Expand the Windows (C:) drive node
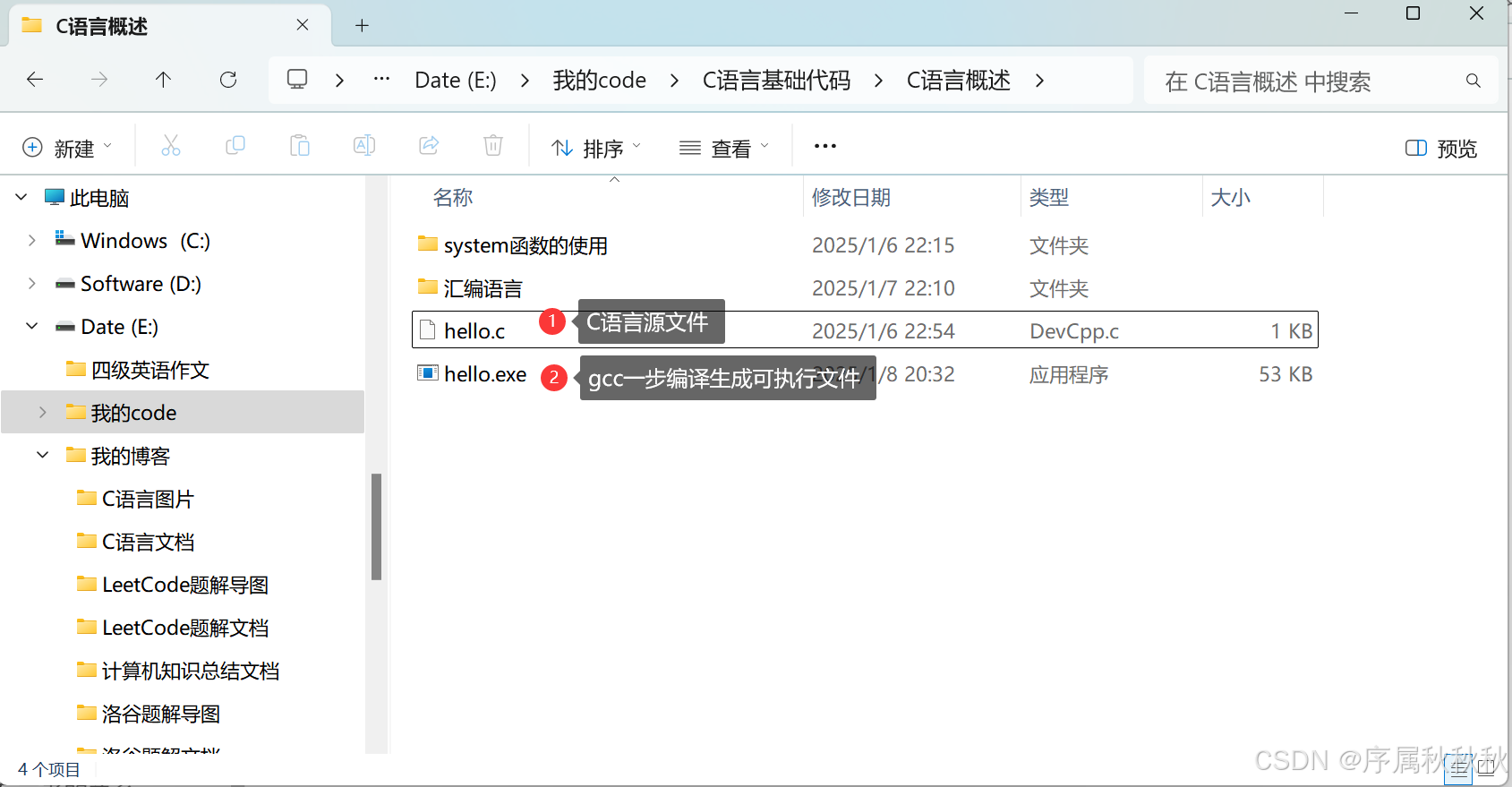This screenshot has height=787, width=1512. [x=32, y=240]
